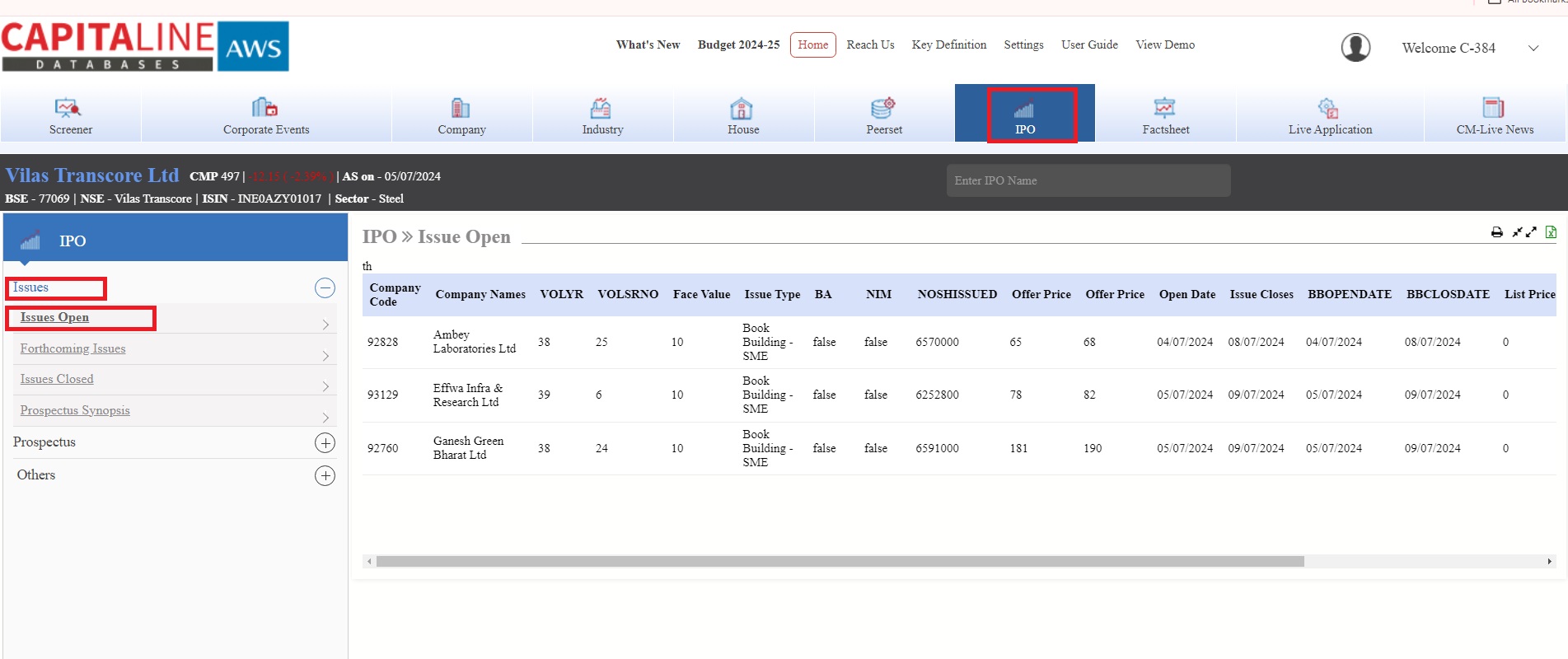Open the user account dropdown arrow
This screenshot has height=659, width=1568.
pyautogui.click(x=1533, y=48)
